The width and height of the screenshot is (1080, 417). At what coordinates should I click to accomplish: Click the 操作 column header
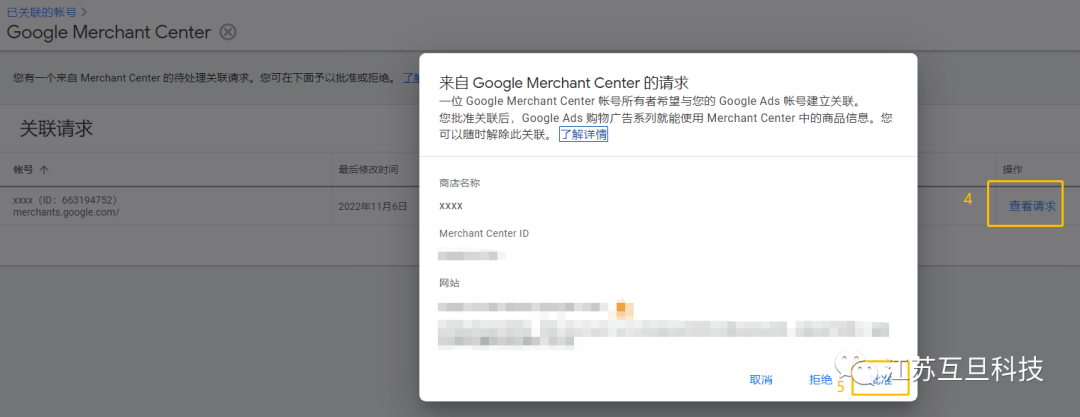1012,169
